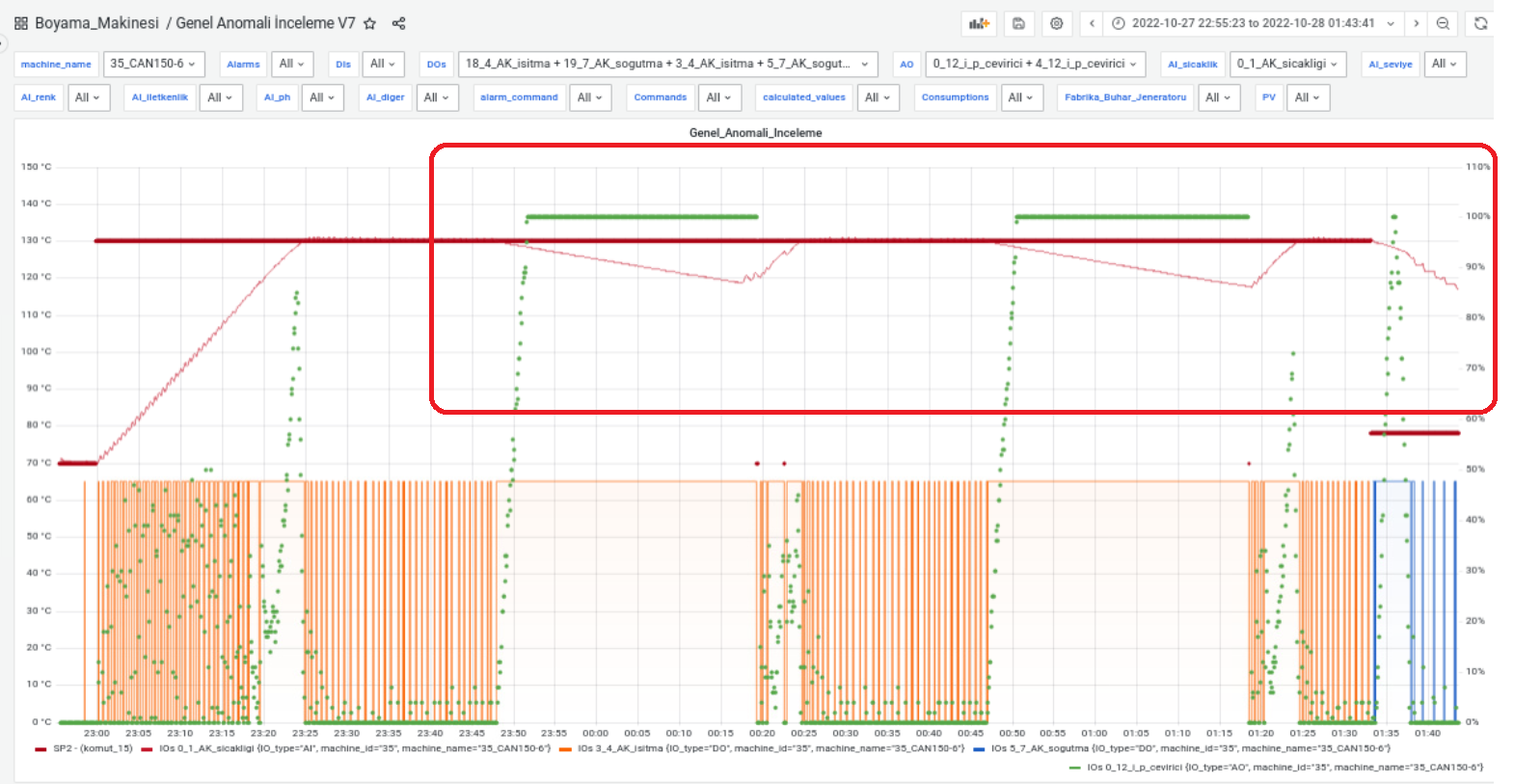The image size is (1514, 784).
Task: Open the calculated_values All dropdown
Action: pos(878,97)
